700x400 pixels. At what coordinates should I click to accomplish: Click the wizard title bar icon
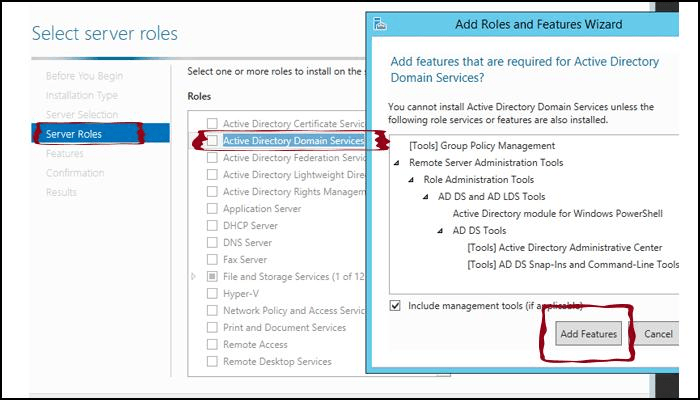(379, 24)
